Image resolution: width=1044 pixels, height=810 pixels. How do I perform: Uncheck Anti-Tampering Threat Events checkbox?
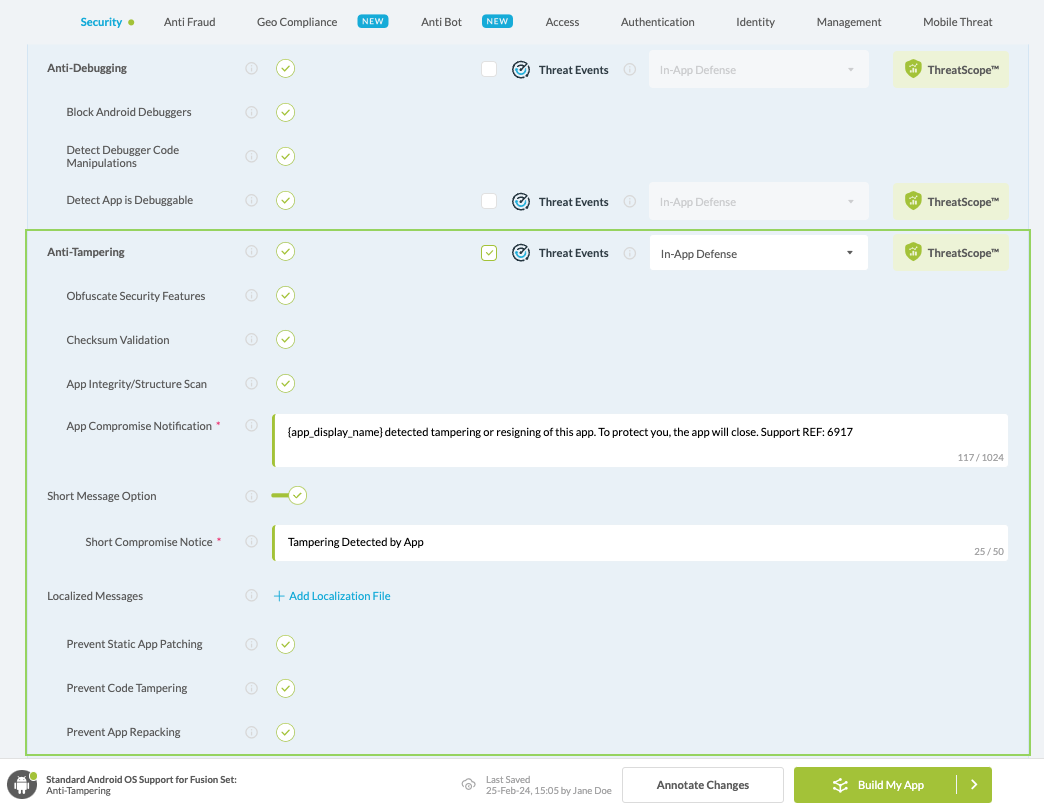coord(489,253)
